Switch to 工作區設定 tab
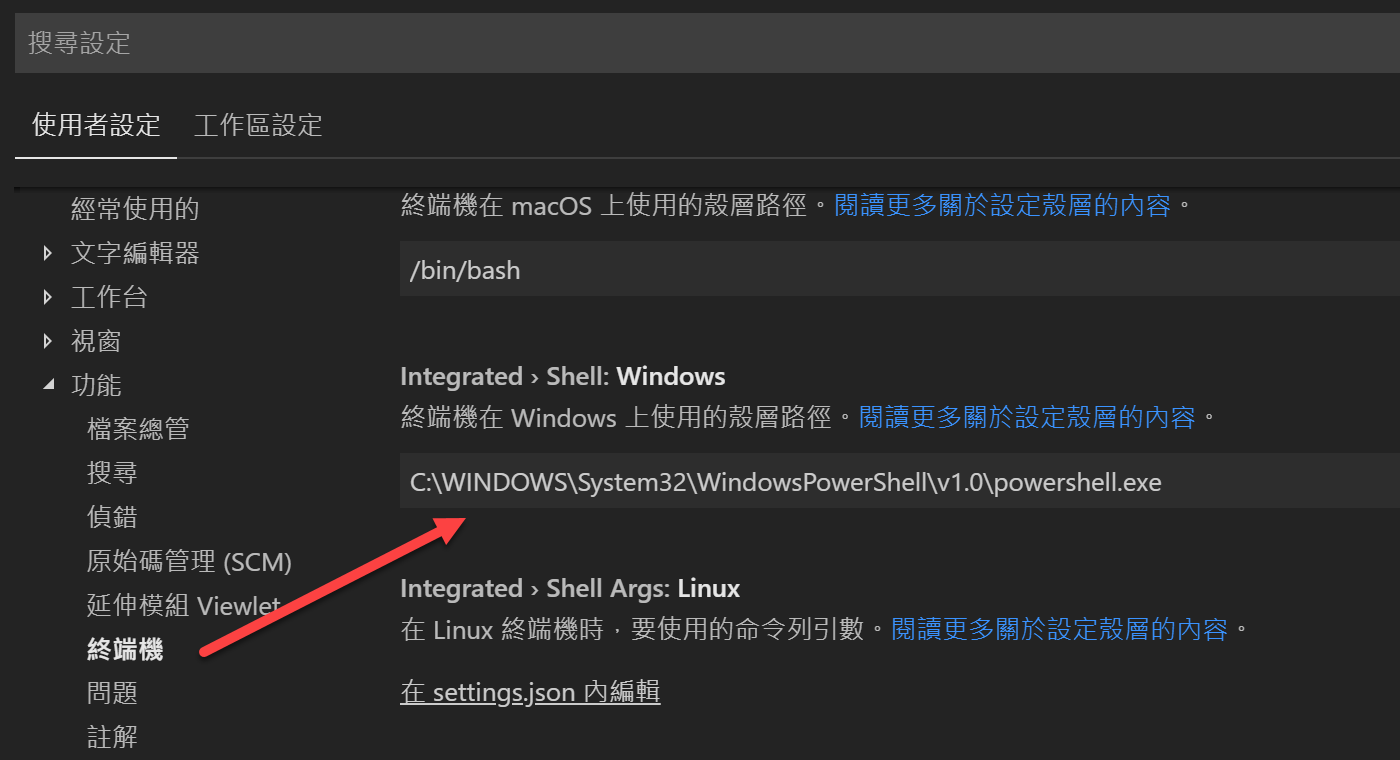 pyautogui.click(x=258, y=125)
